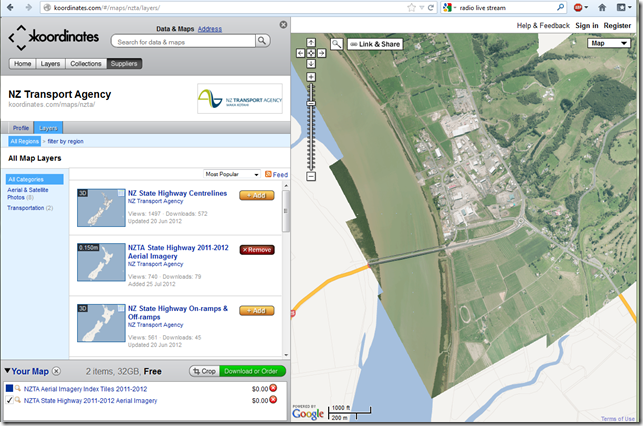Close the left panel with X icon
Screen dimensions: 643x426
pos(283,25)
